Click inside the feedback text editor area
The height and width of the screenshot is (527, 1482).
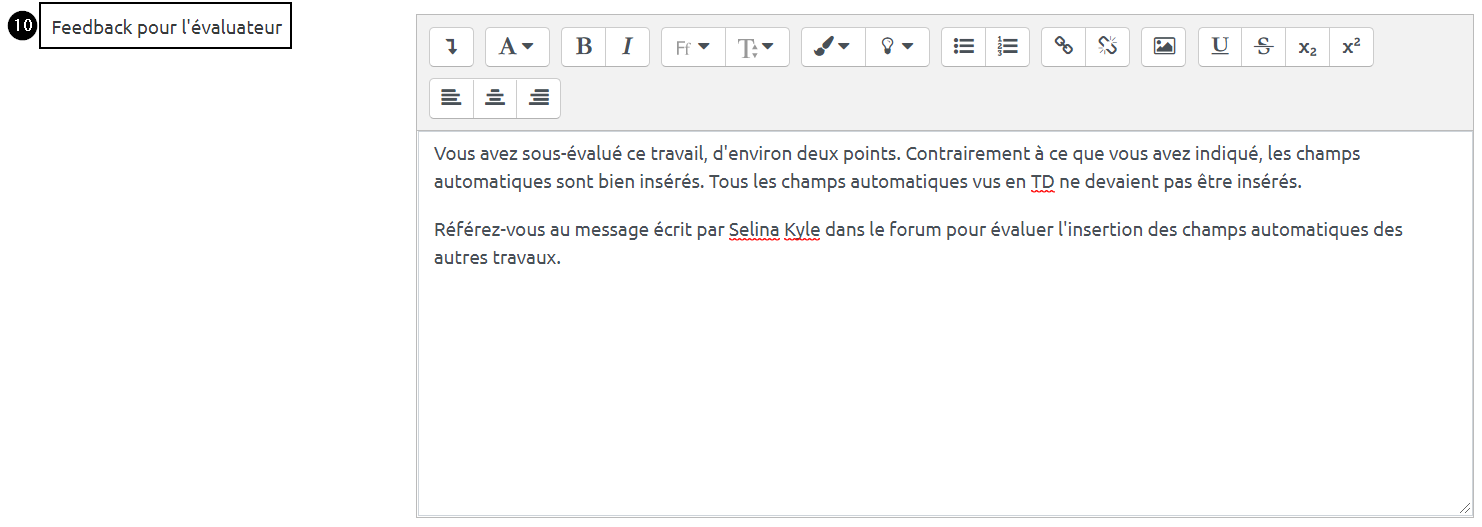pos(944,380)
